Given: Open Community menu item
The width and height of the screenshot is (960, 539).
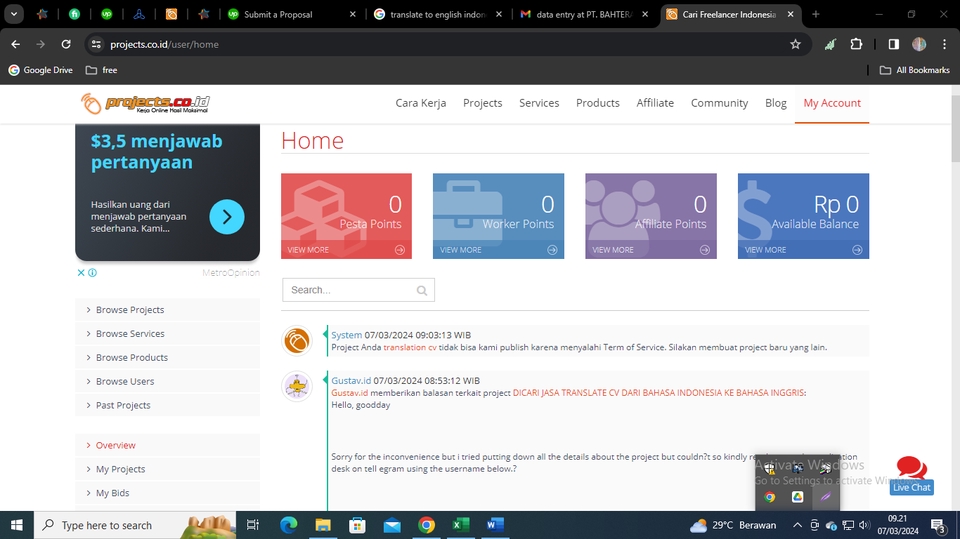Looking at the screenshot, I should (x=719, y=103).
